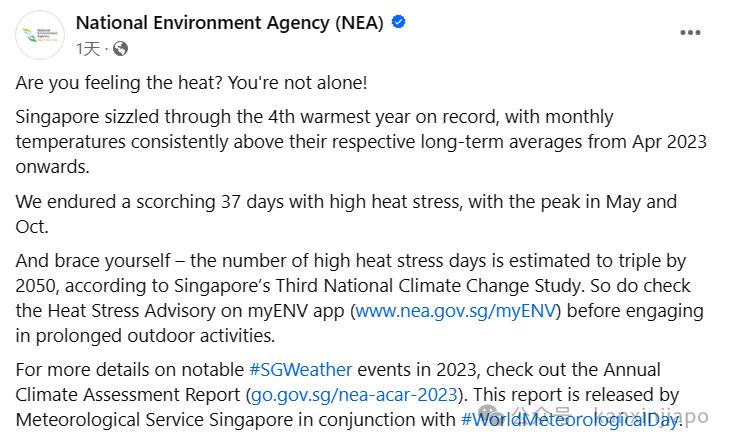
Task: Click the "scorching 37 days" sentence
Action: click(300, 201)
